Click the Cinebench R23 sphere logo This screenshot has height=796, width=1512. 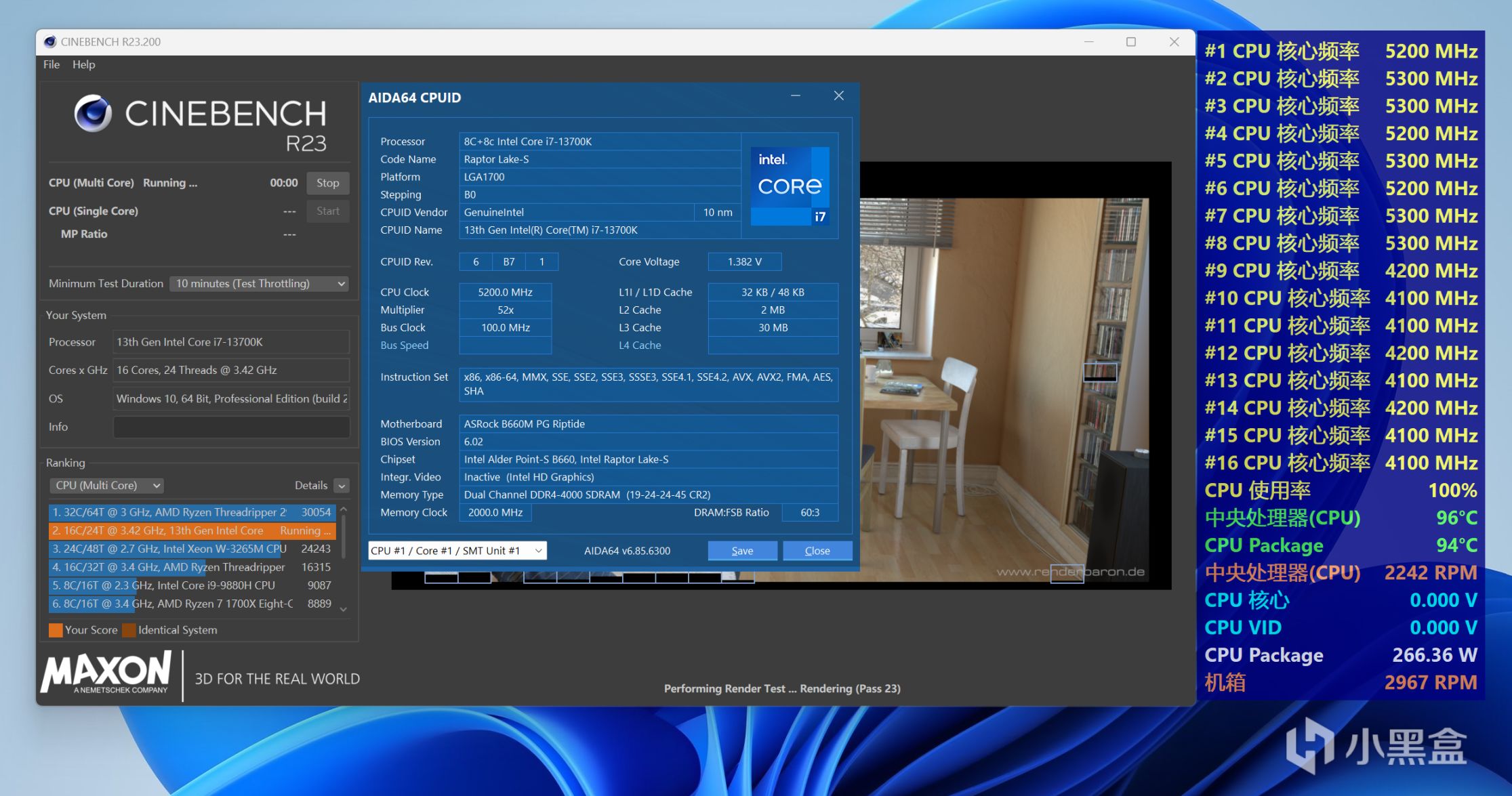pyautogui.click(x=93, y=113)
